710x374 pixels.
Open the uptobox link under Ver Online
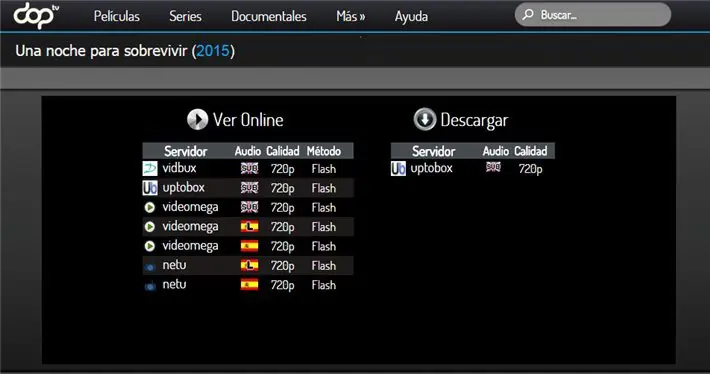[x=183, y=187]
